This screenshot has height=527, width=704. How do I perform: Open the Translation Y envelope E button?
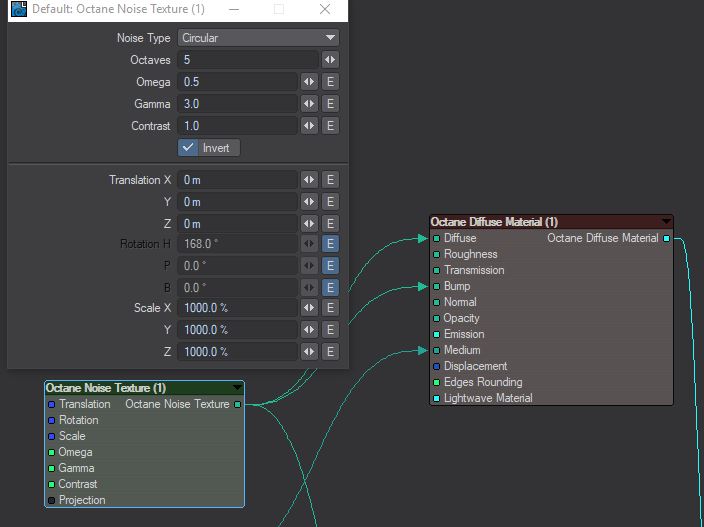pyautogui.click(x=330, y=202)
